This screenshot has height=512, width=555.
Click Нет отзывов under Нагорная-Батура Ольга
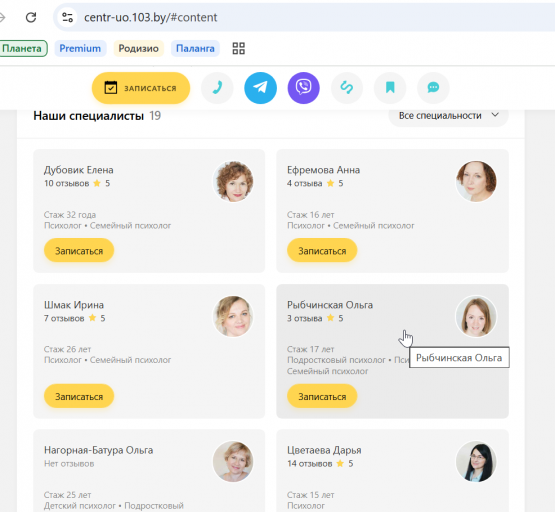pyautogui.click(x=69, y=464)
